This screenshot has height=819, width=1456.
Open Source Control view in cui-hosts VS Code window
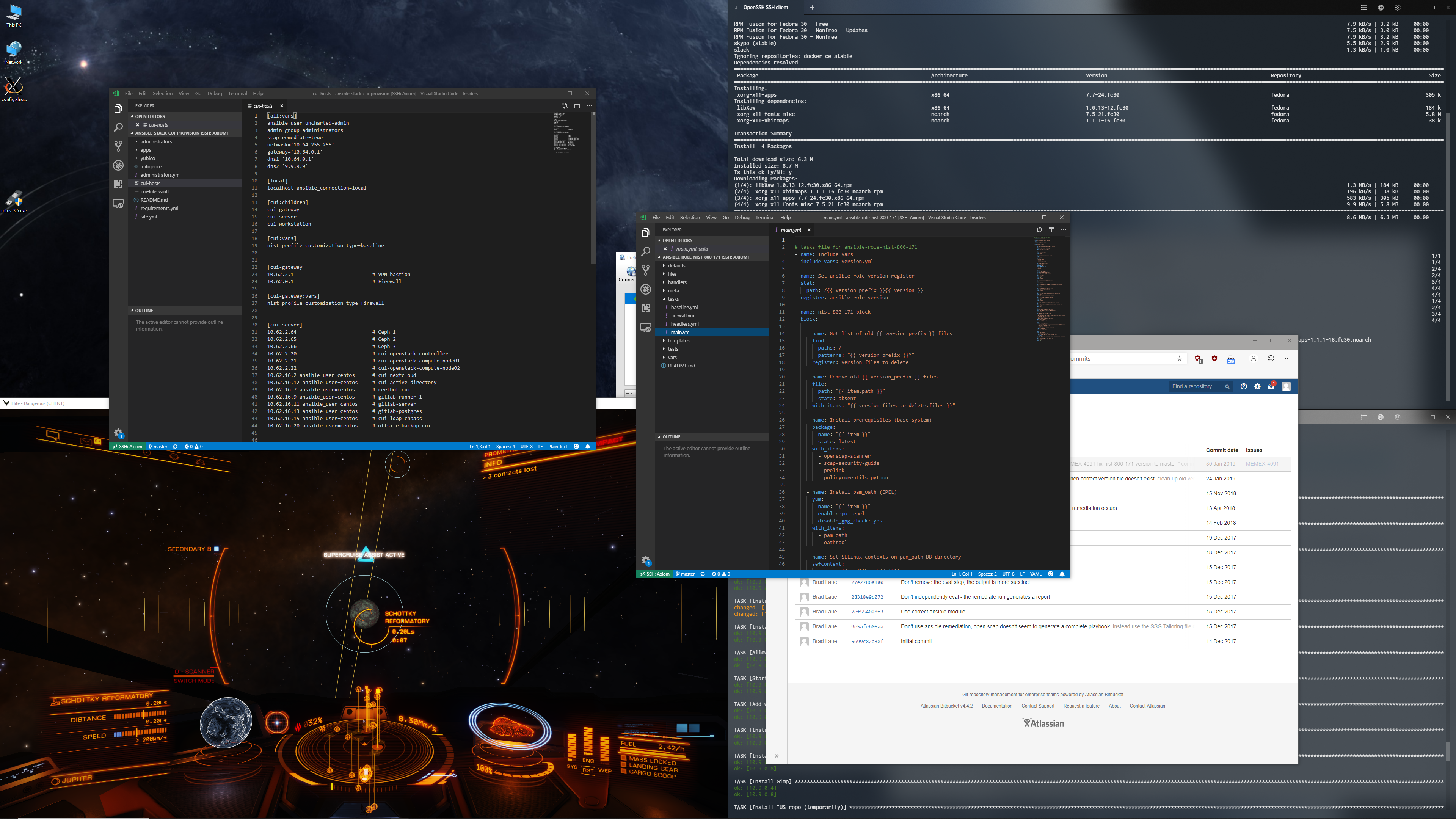click(x=118, y=146)
